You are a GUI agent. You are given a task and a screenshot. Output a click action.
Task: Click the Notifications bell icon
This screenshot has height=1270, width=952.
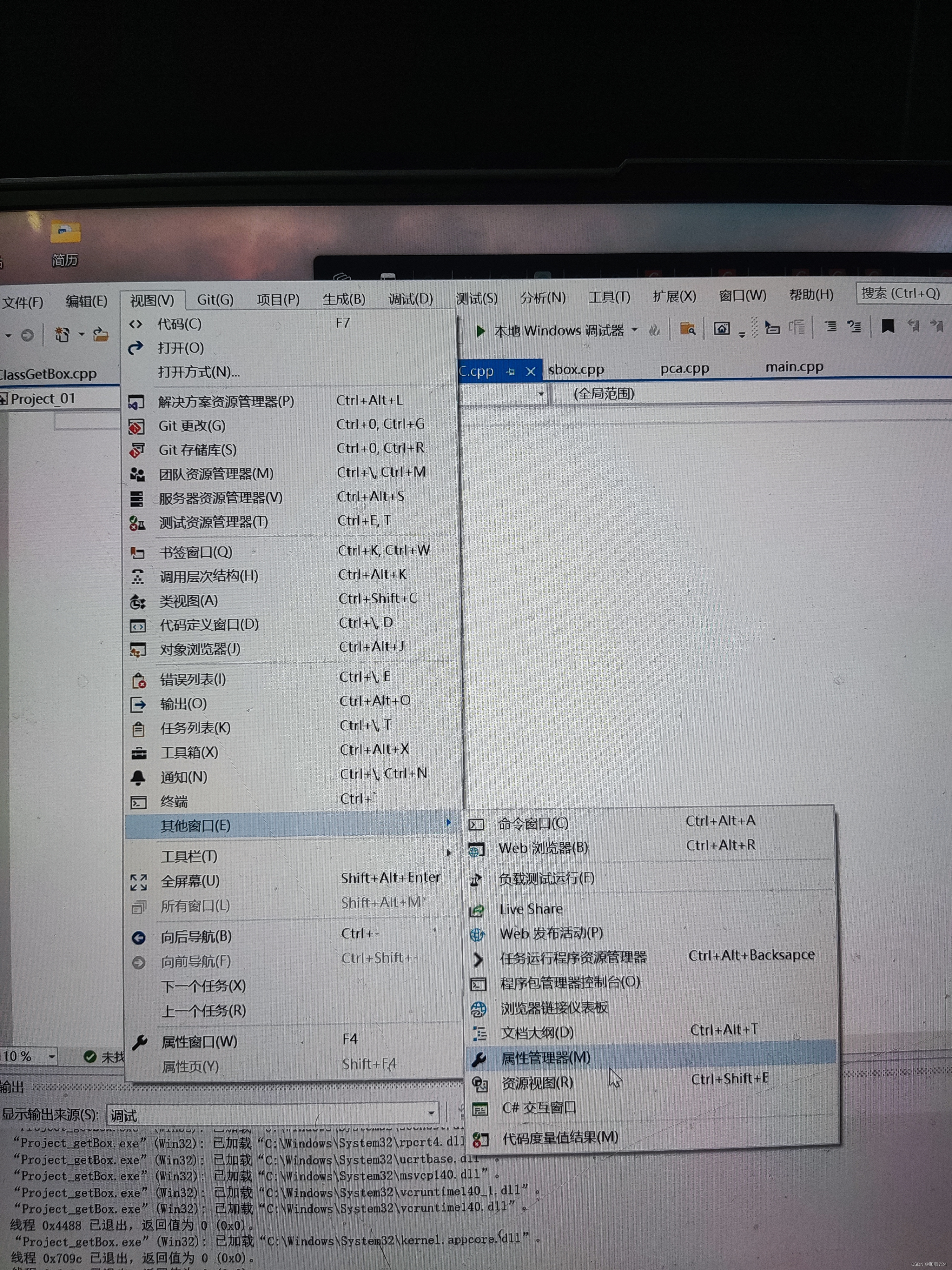(138, 777)
